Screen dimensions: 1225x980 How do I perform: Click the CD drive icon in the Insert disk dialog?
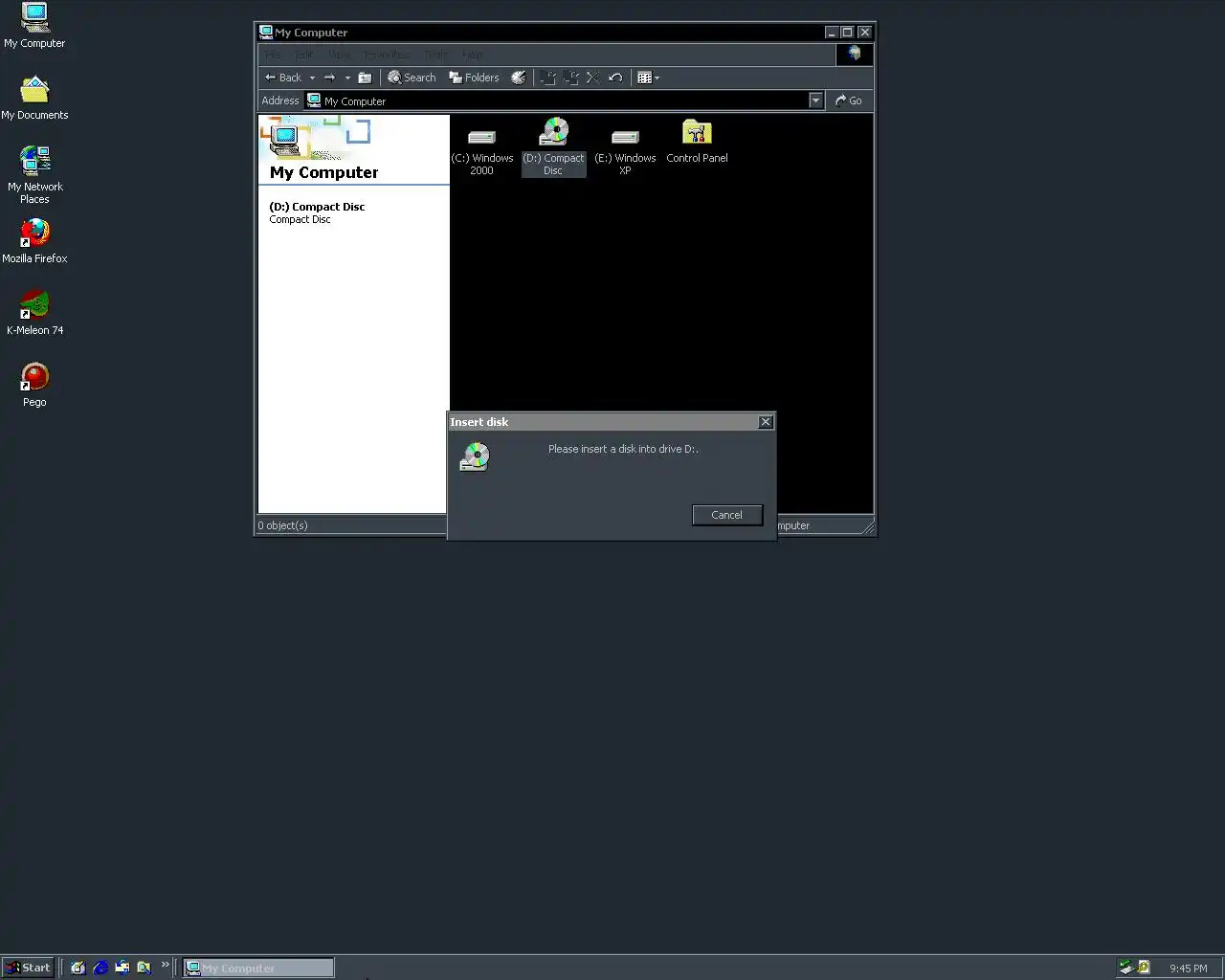pyautogui.click(x=475, y=457)
